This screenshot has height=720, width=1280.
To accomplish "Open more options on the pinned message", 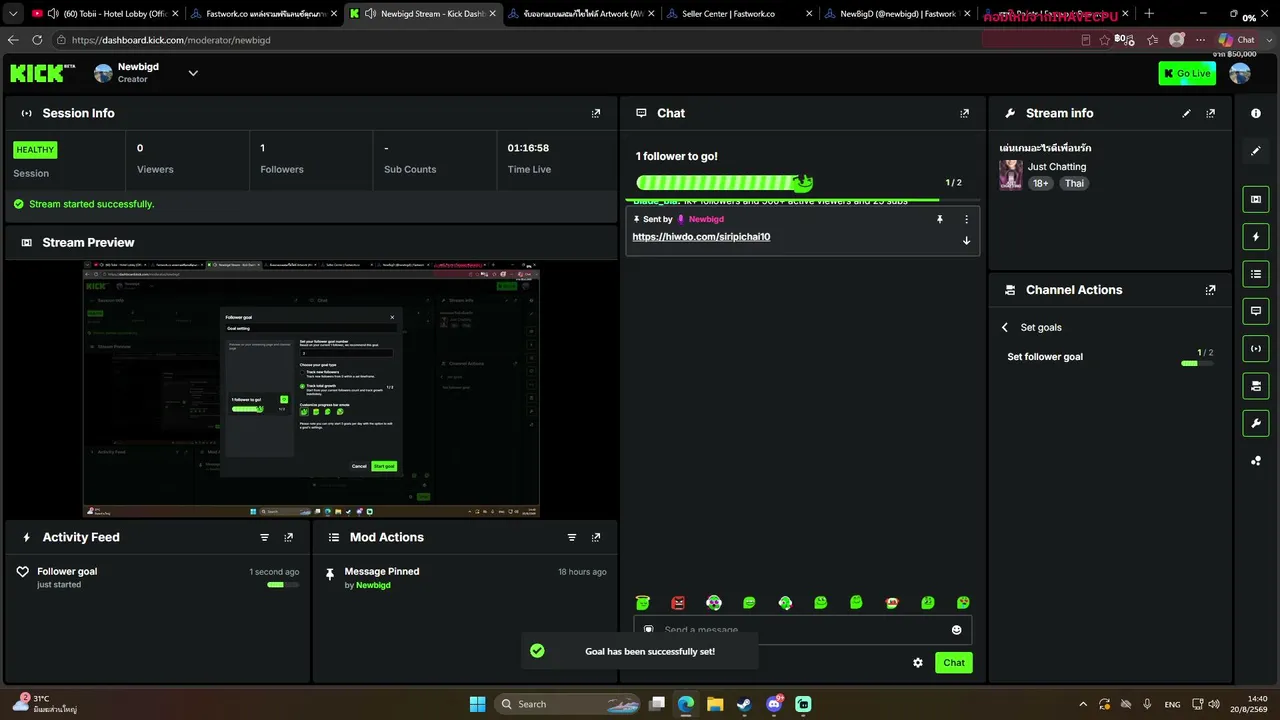I will pyautogui.click(x=966, y=219).
